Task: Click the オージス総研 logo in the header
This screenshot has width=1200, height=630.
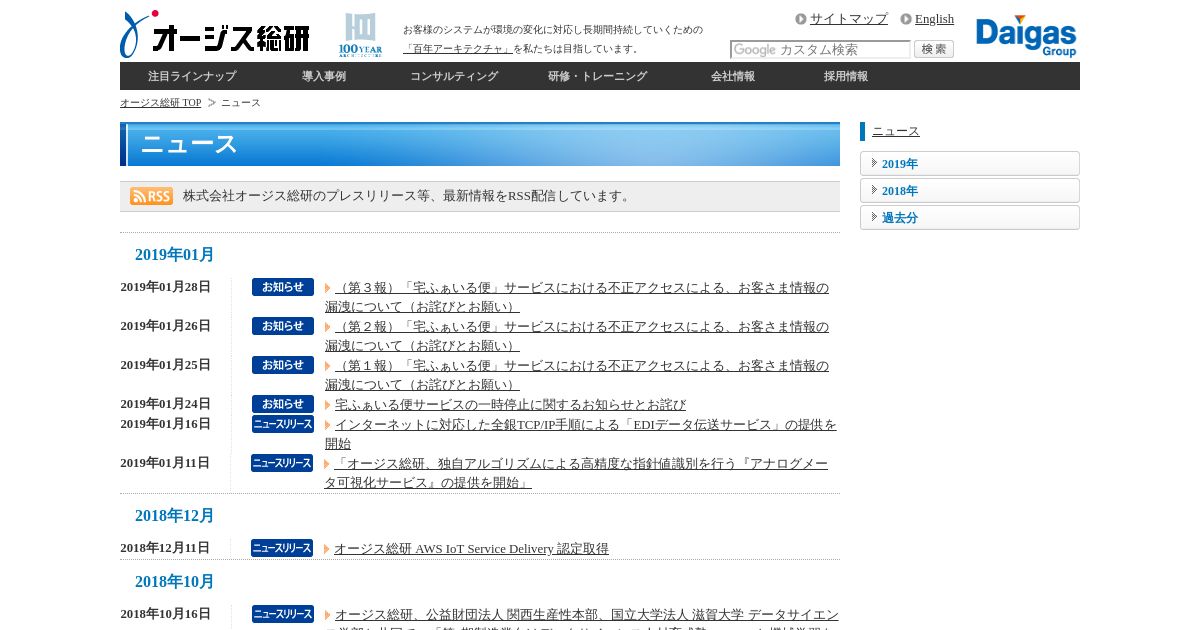Action: pos(215,35)
